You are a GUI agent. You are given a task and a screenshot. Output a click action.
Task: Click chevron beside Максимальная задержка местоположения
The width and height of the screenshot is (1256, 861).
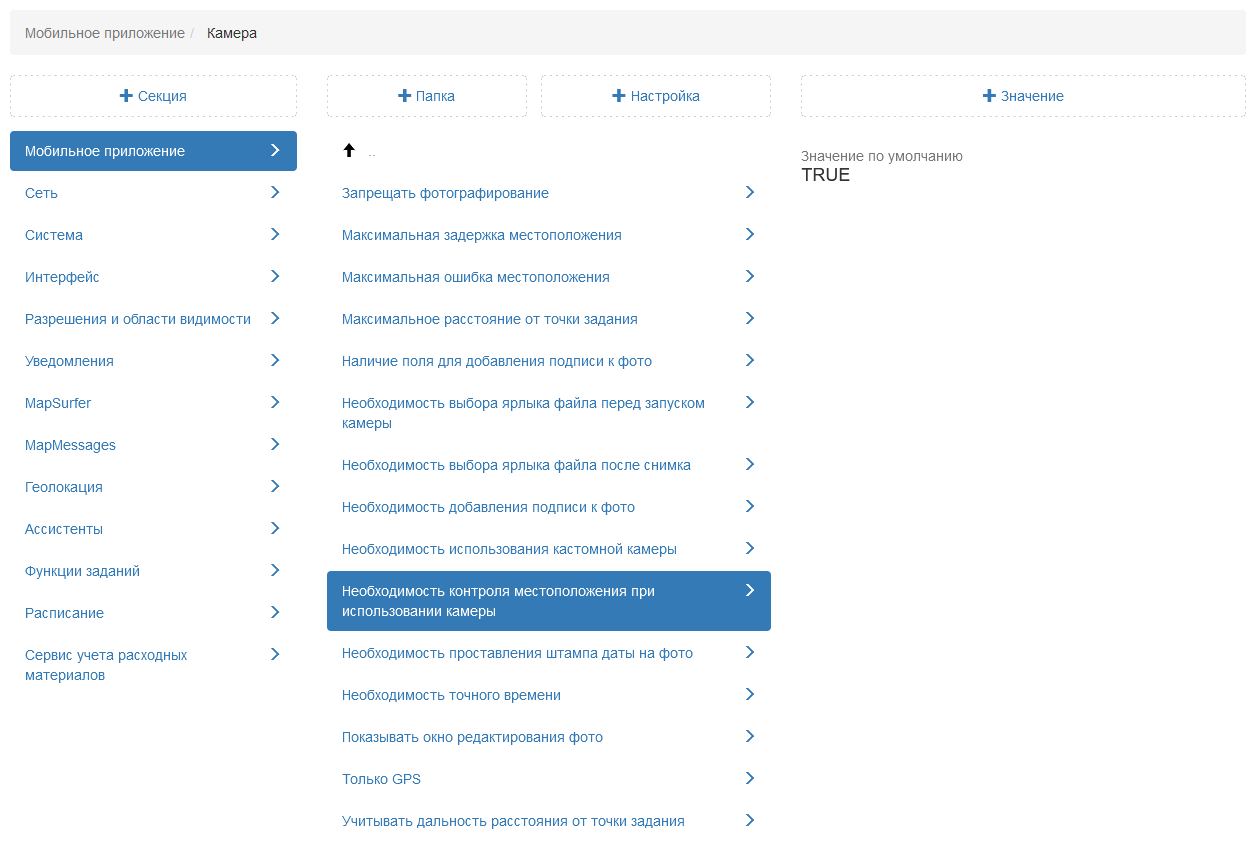[x=750, y=234]
